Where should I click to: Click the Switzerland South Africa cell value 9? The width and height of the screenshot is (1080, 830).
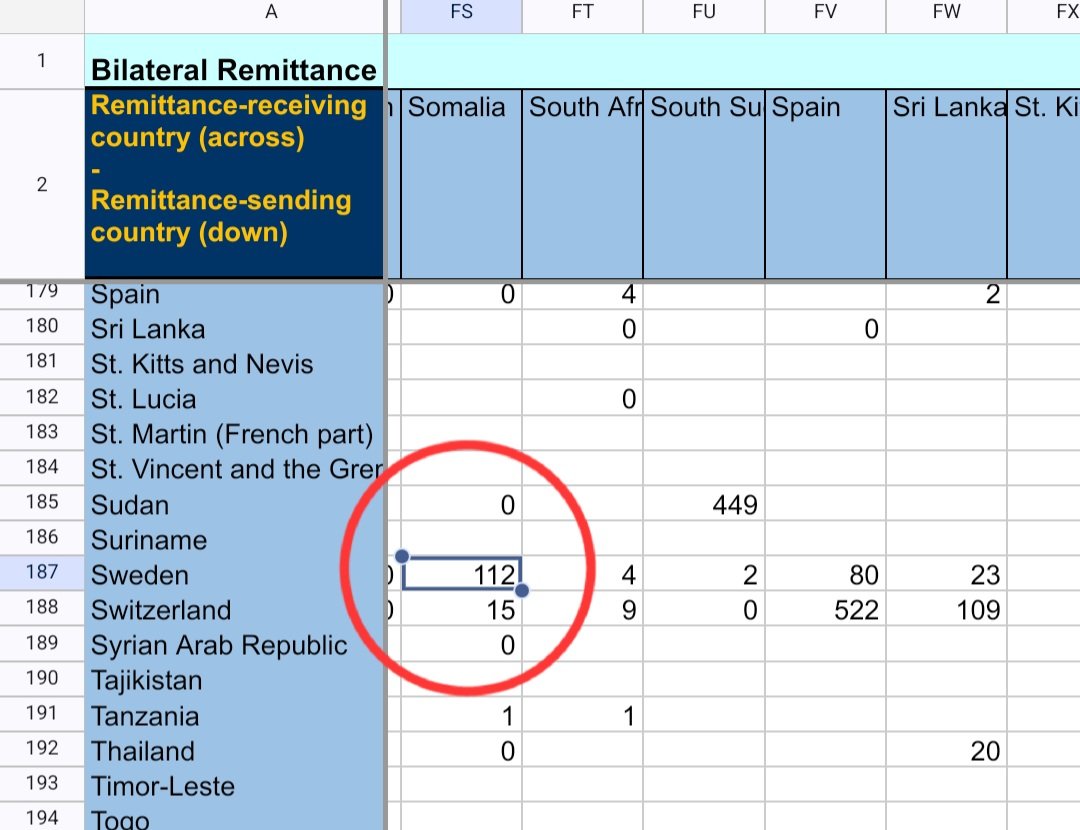[x=583, y=609]
